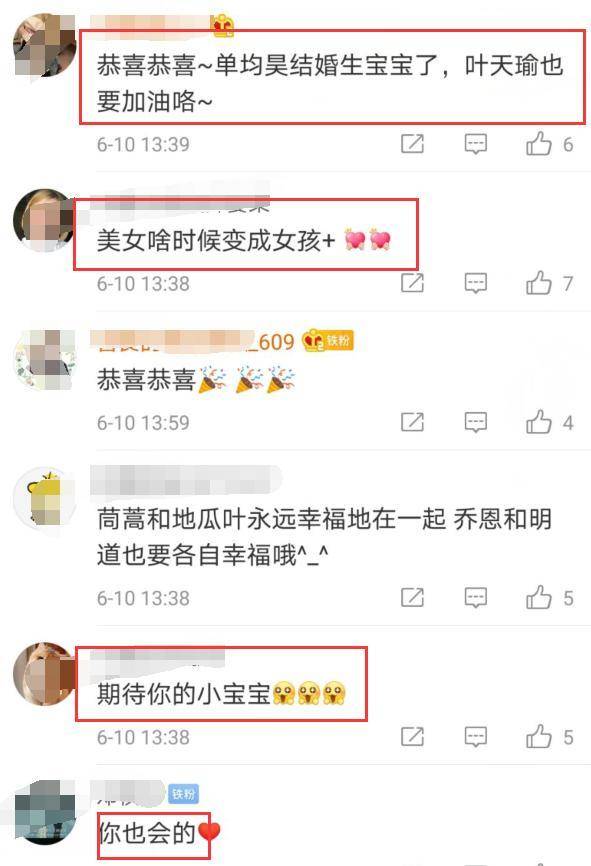The height and width of the screenshot is (866, 591).
Task: Reply to 期待你的小宝宝 comment
Action: click(x=475, y=737)
